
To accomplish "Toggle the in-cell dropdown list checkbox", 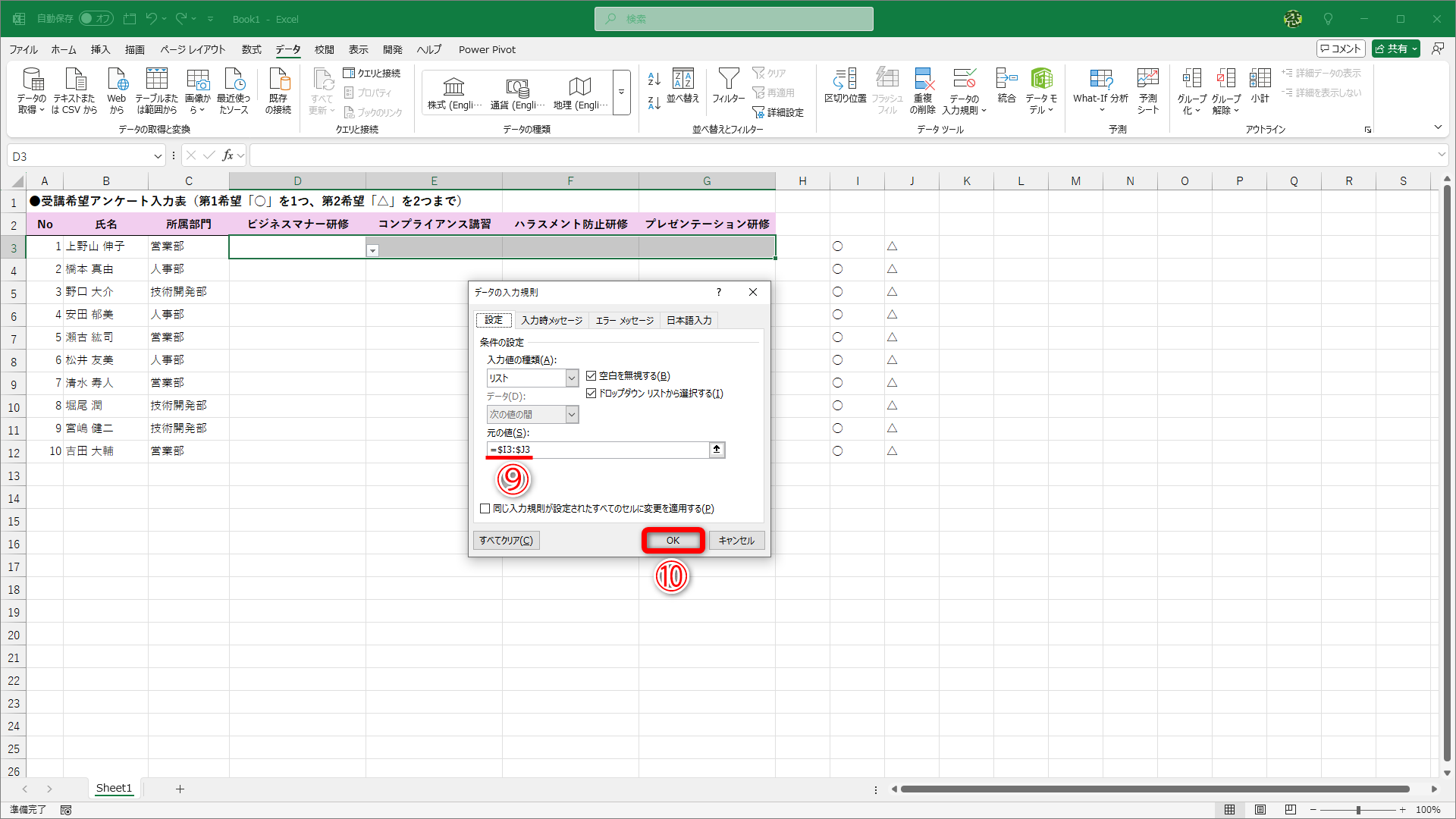I will 591,394.
